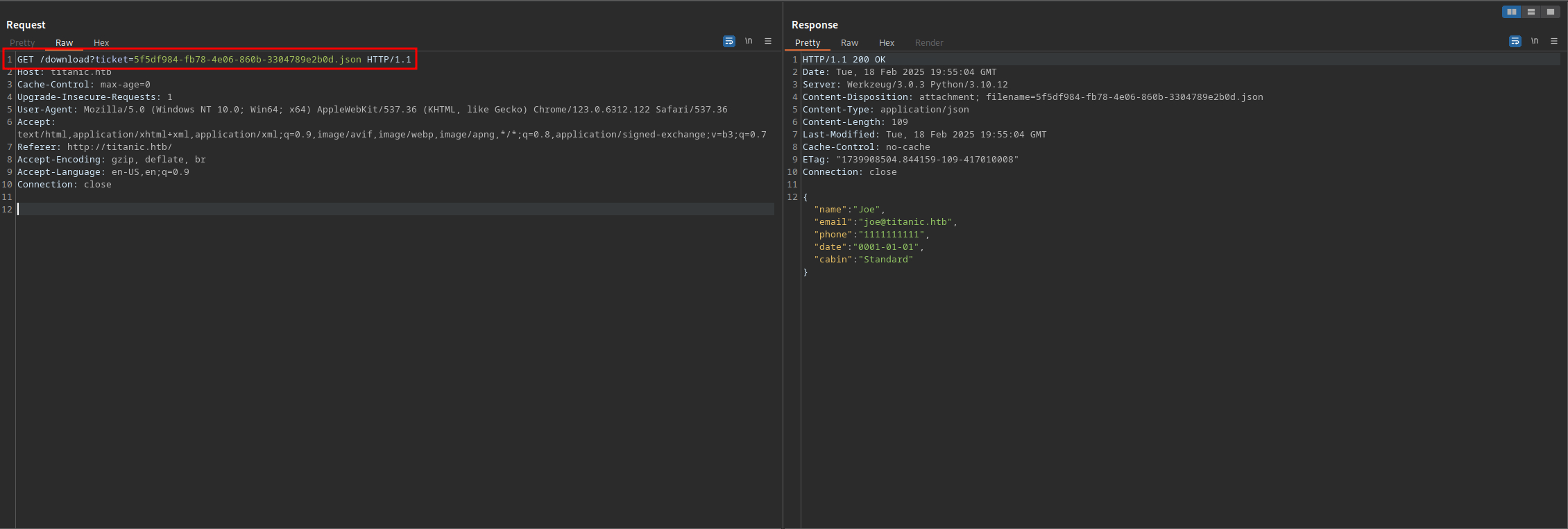Switch Request view to Pretty tab

click(22, 43)
